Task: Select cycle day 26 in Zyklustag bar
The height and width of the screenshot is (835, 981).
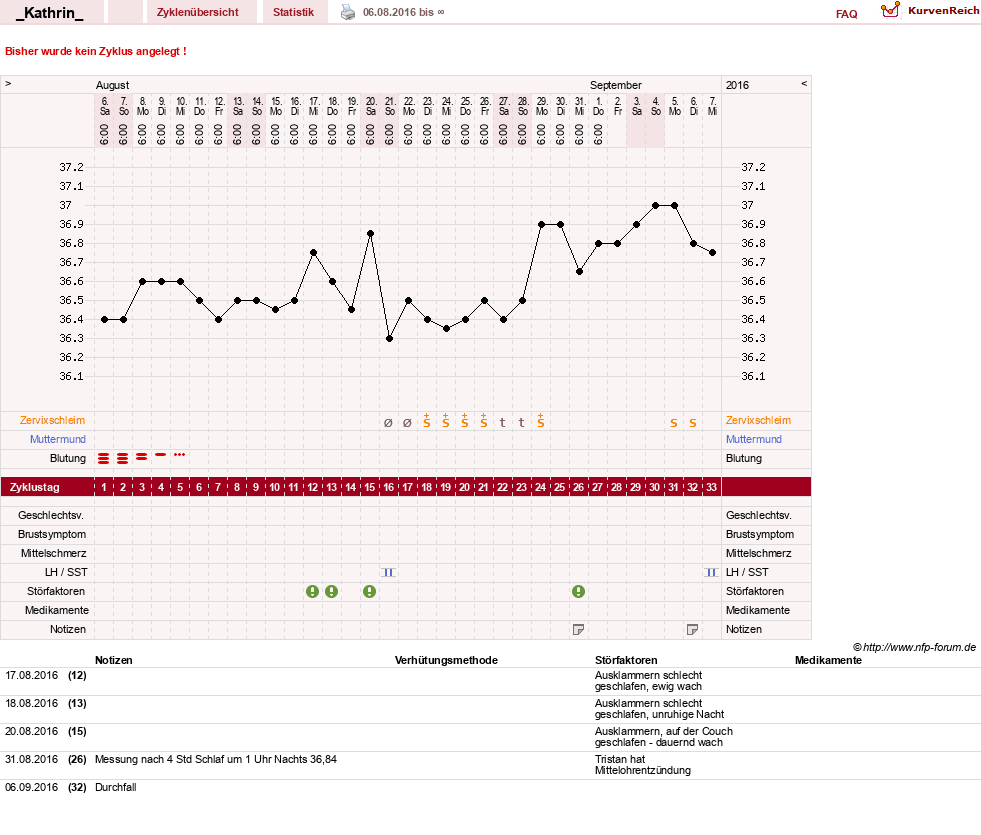Action: [x=579, y=487]
